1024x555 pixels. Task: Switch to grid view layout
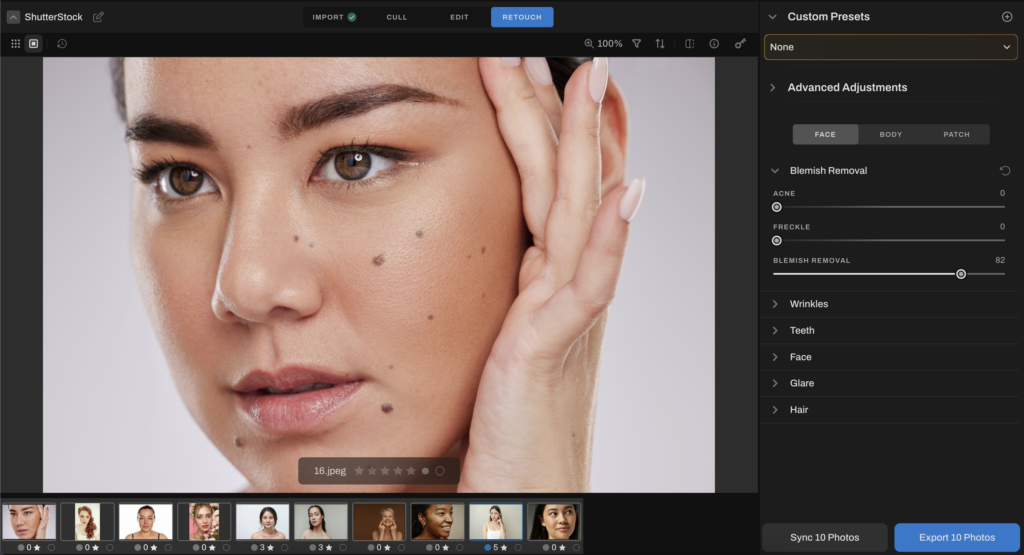(15, 44)
